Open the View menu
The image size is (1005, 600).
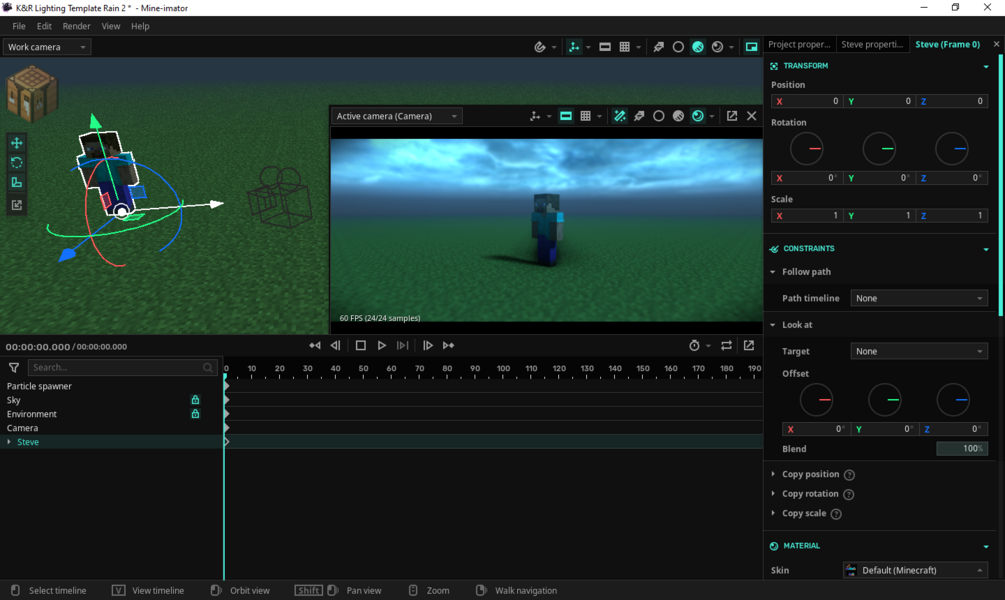[x=111, y=26]
